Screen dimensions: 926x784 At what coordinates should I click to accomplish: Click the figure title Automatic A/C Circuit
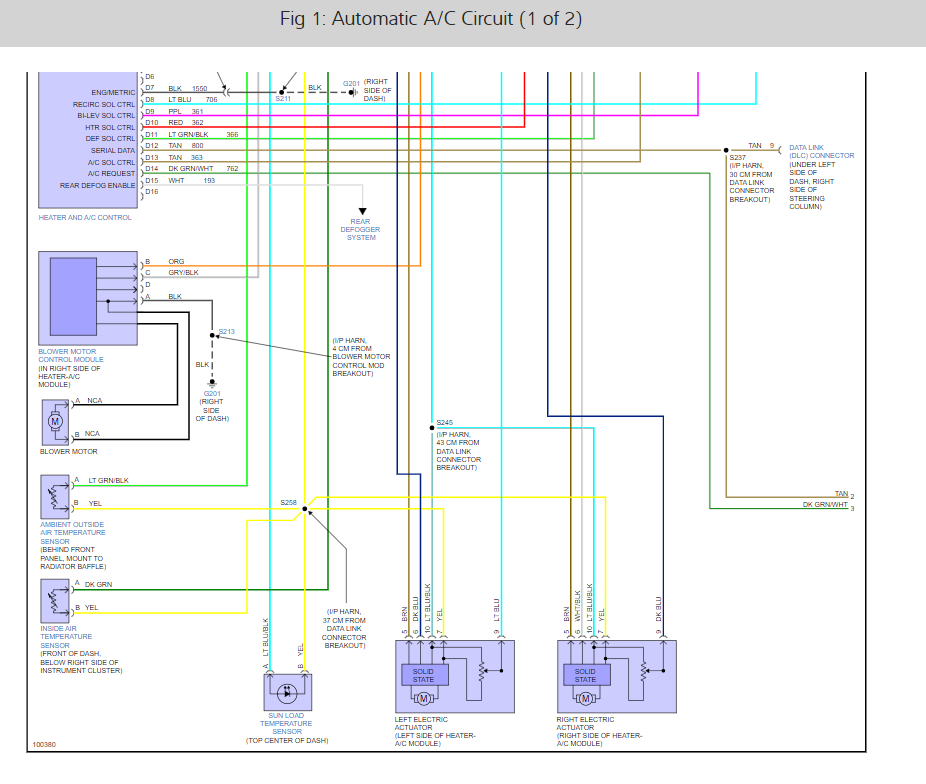[x=431, y=19]
